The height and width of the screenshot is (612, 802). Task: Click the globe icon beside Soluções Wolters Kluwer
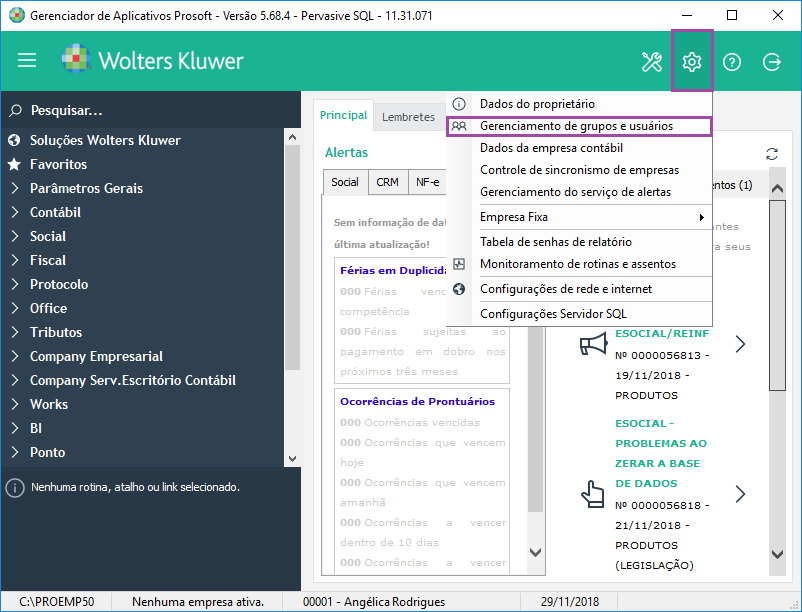tap(14, 140)
